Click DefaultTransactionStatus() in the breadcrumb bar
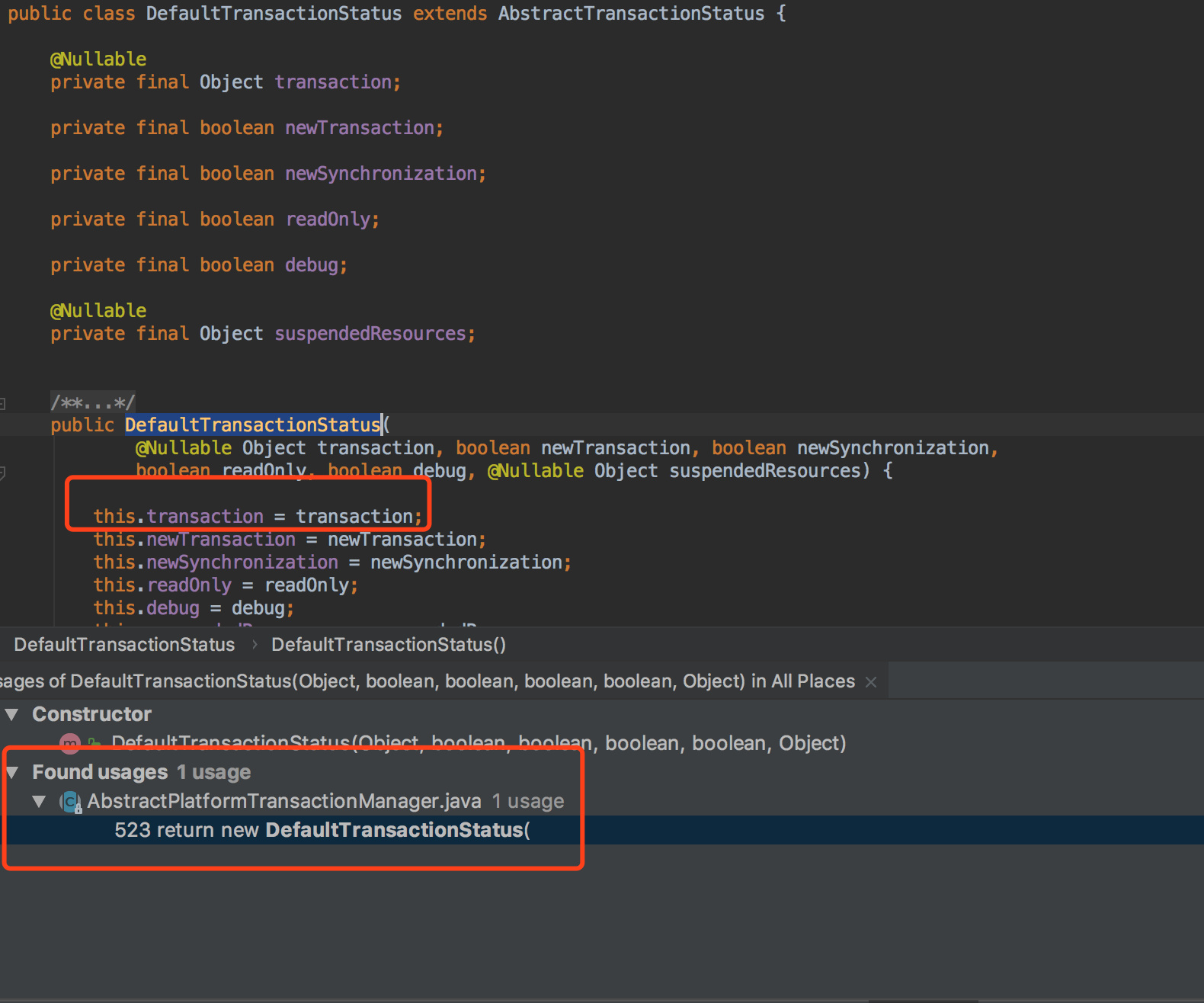The width and height of the screenshot is (1204, 1003). click(x=389, y=645)
